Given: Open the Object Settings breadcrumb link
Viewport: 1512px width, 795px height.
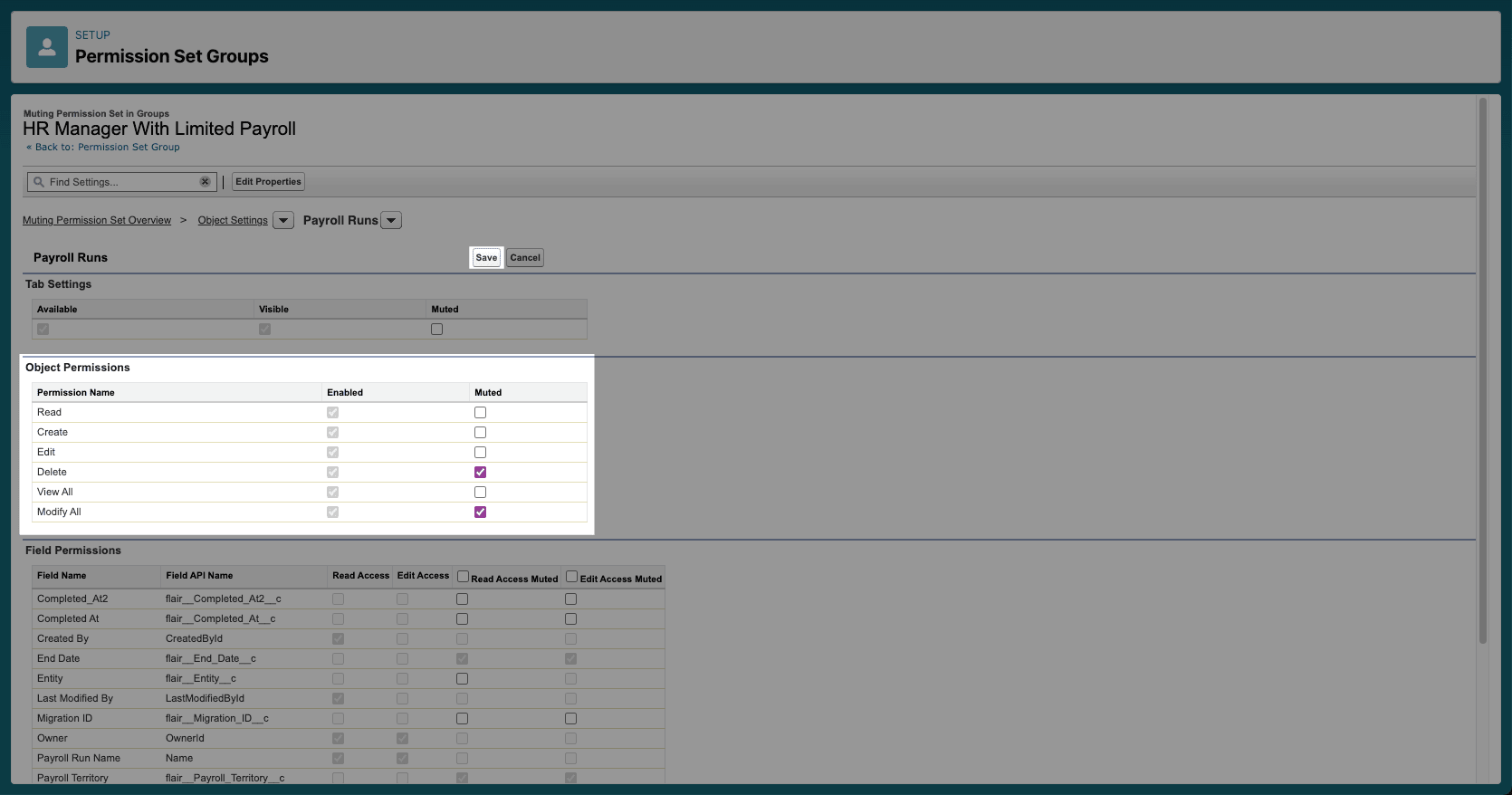Looking at the screenshot, I should point(233,220).
